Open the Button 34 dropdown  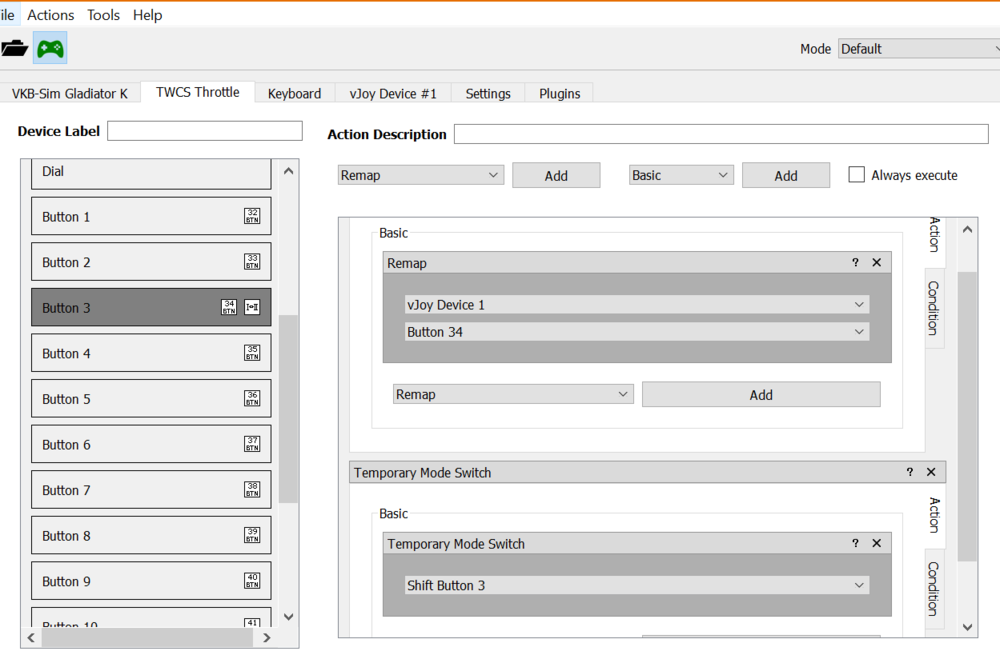click(x=637, y=332)
